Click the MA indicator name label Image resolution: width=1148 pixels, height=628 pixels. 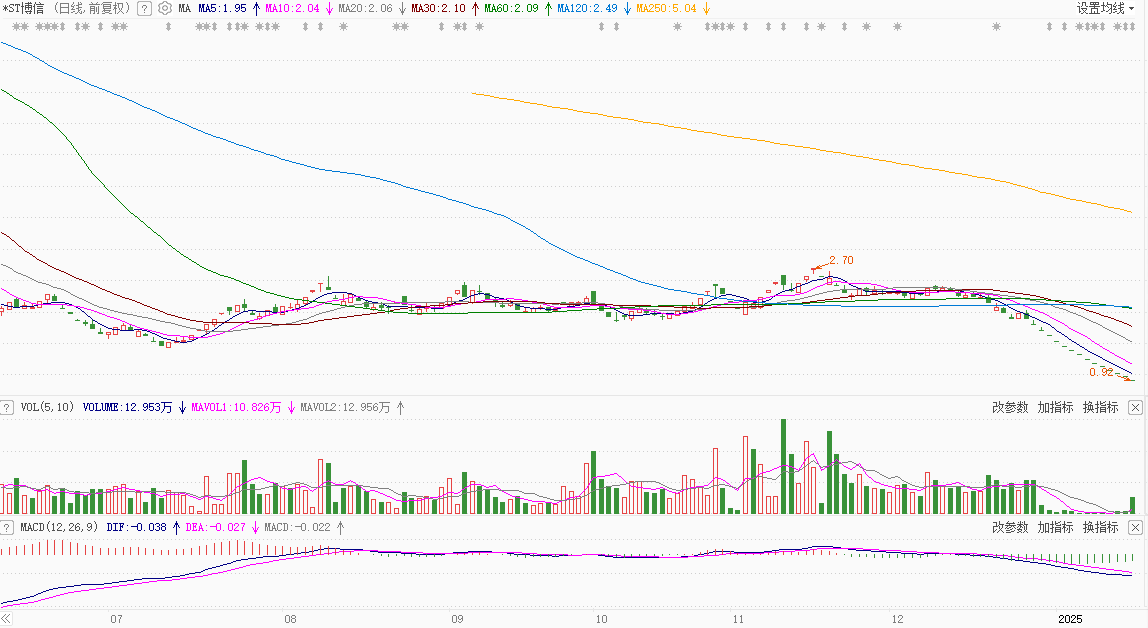pos(184,9)
